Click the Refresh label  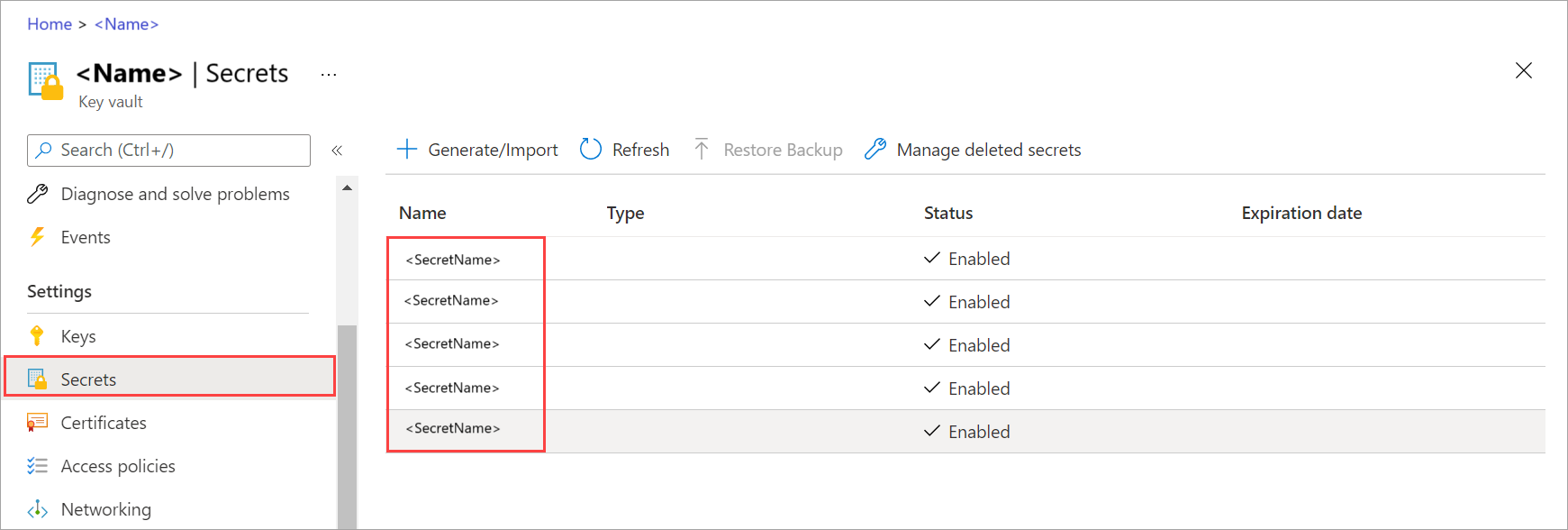click(640, 150)
